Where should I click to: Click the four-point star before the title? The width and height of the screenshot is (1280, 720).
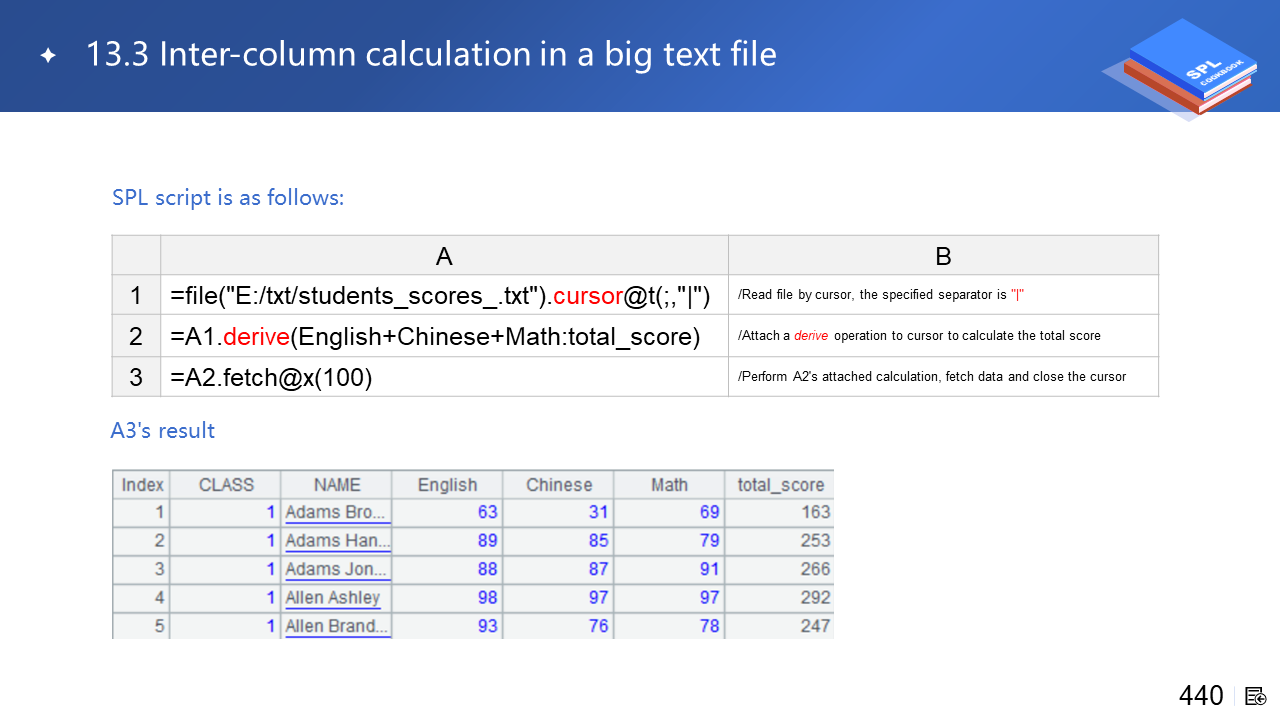[x=48, y=56]
